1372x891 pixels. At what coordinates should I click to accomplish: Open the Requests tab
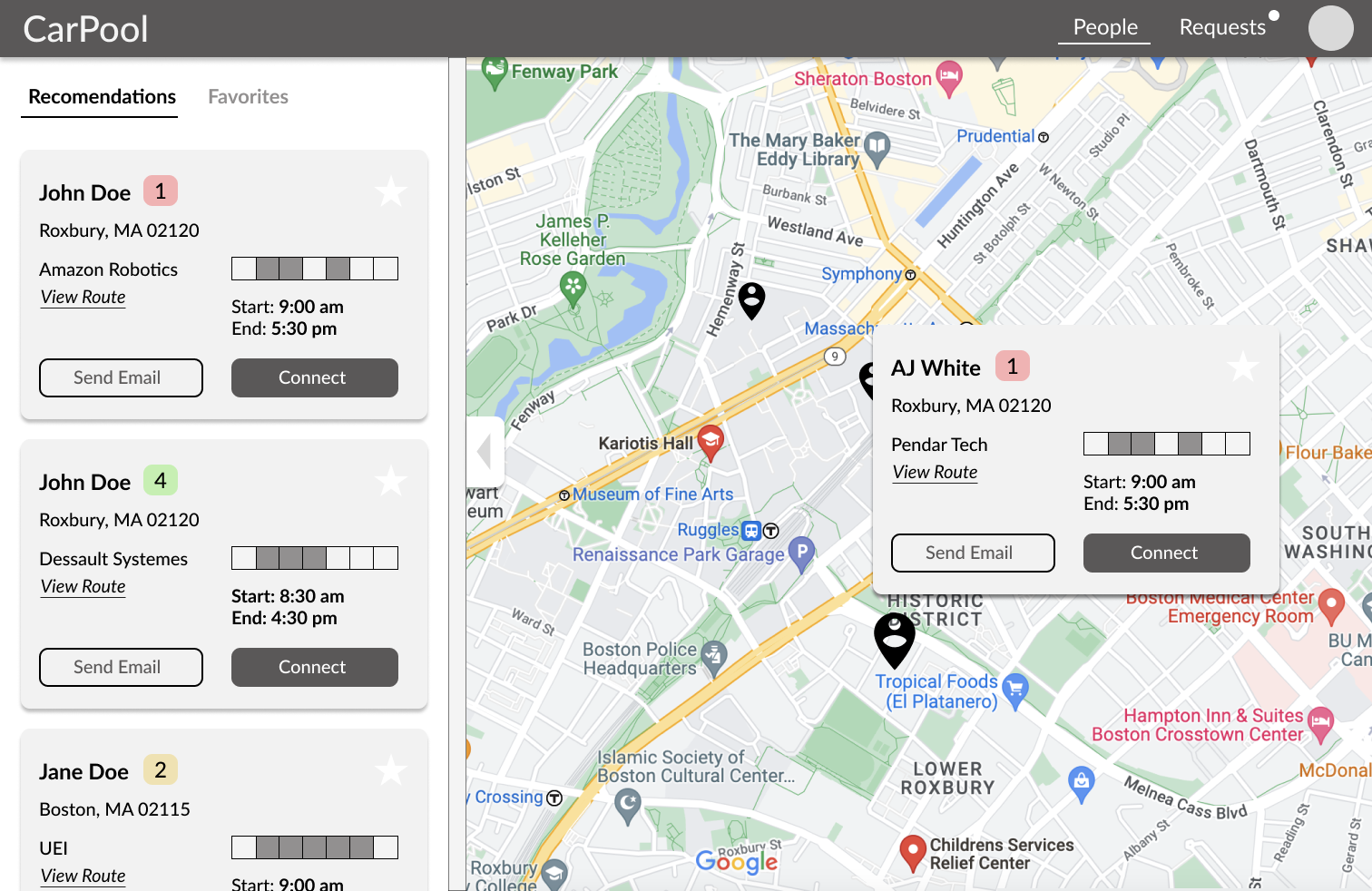pos(1222,27)
